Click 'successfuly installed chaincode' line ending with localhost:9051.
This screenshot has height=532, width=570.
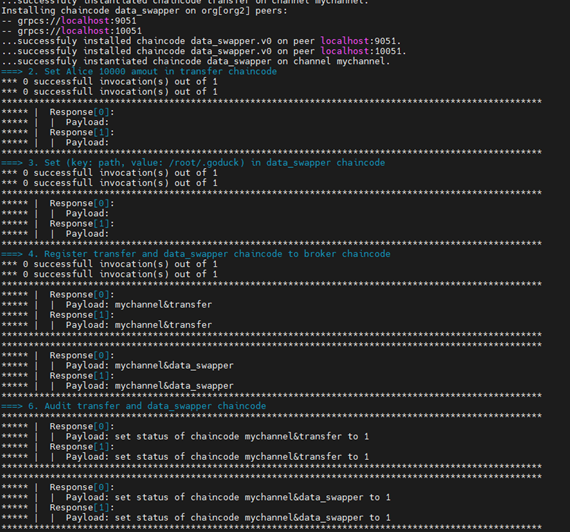tap(201, 41)
